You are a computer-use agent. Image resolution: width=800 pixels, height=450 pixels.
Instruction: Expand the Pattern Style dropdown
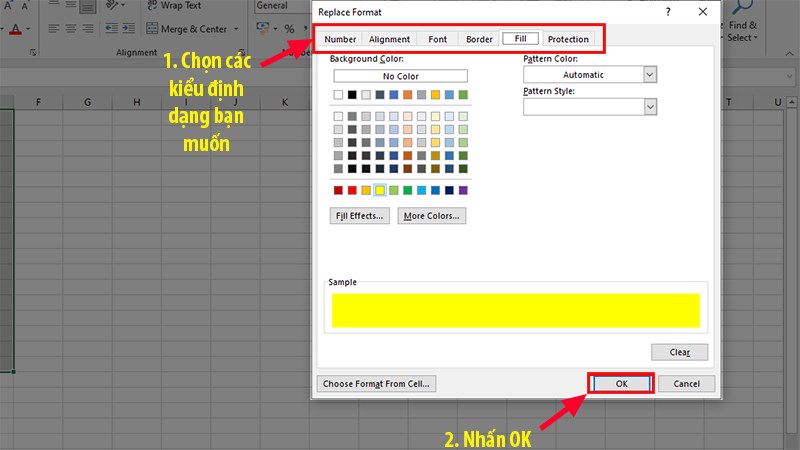(x=649, y=107)
